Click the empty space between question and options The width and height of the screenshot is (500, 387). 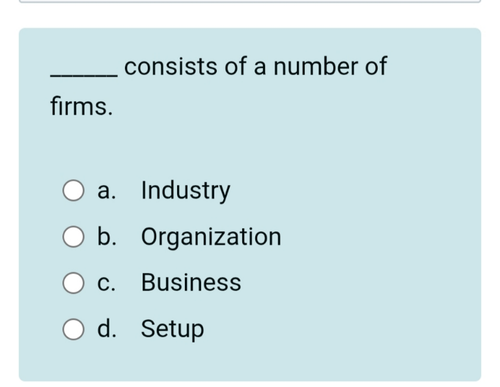click(250, 147)
